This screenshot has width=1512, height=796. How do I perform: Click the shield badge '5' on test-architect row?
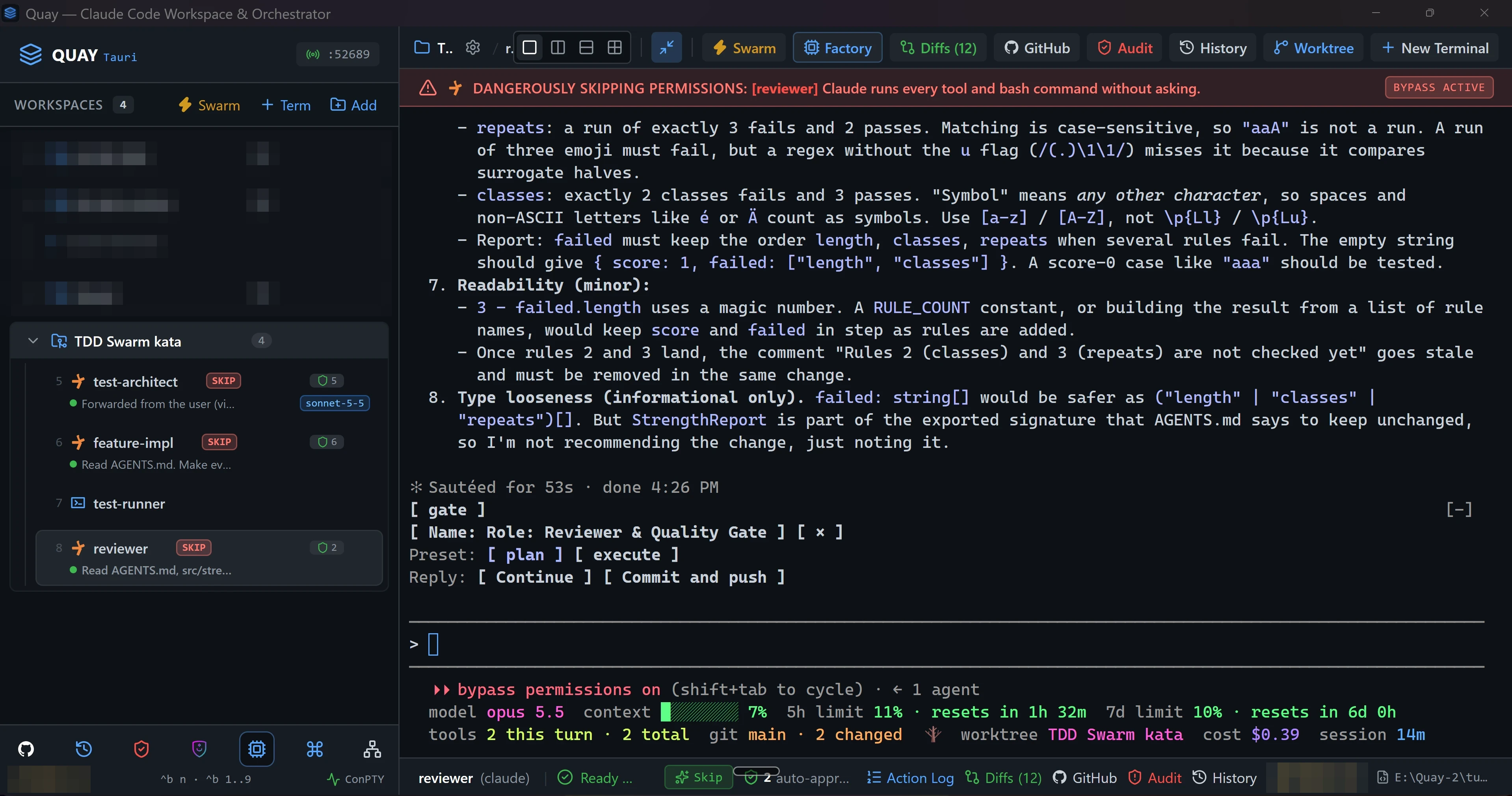pyautogui.click(x=327, y=381)
